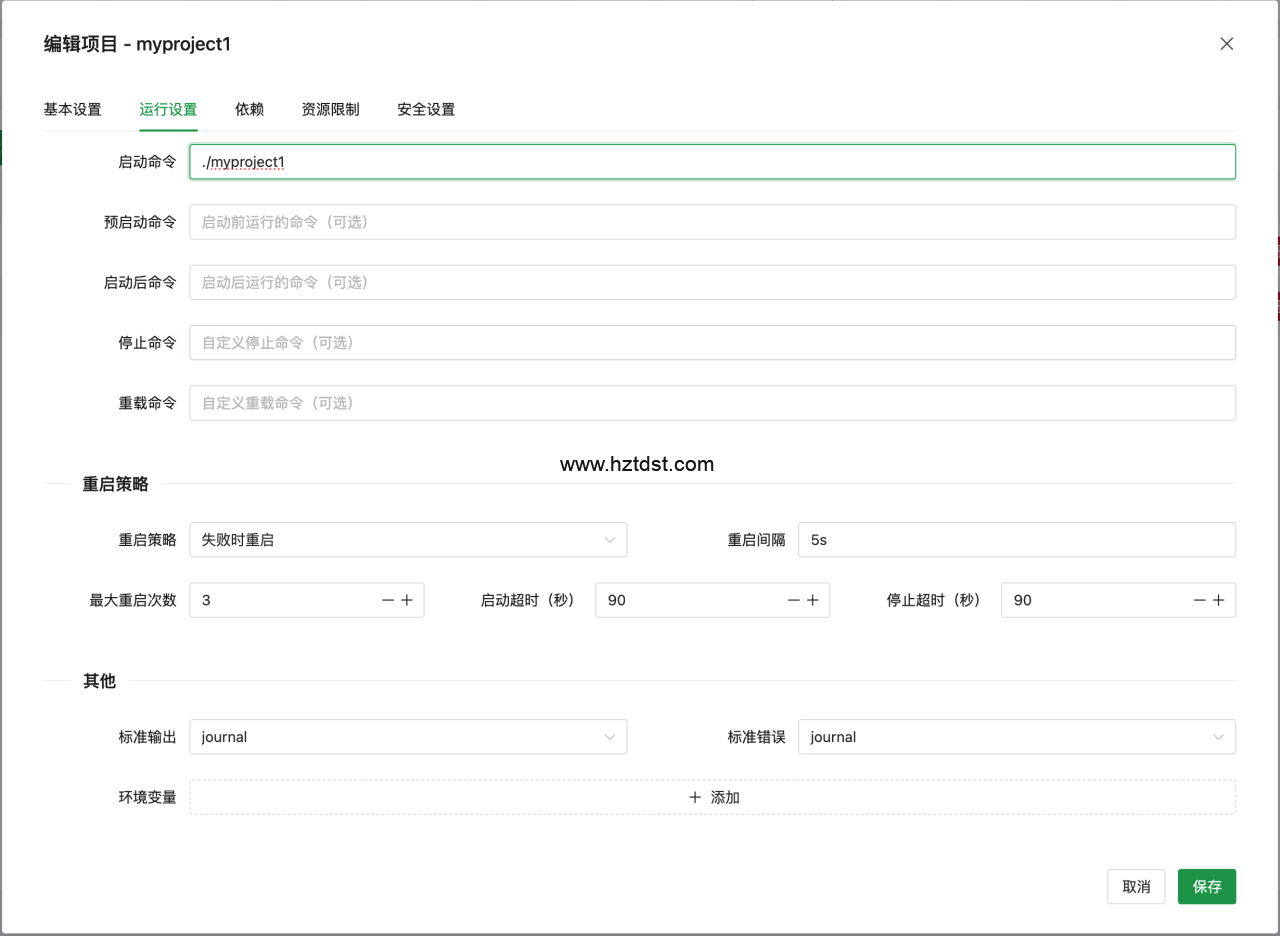Click the 启动后命令 input field
This screenshot has width=1280, height=936.
(x=712, y=282)
